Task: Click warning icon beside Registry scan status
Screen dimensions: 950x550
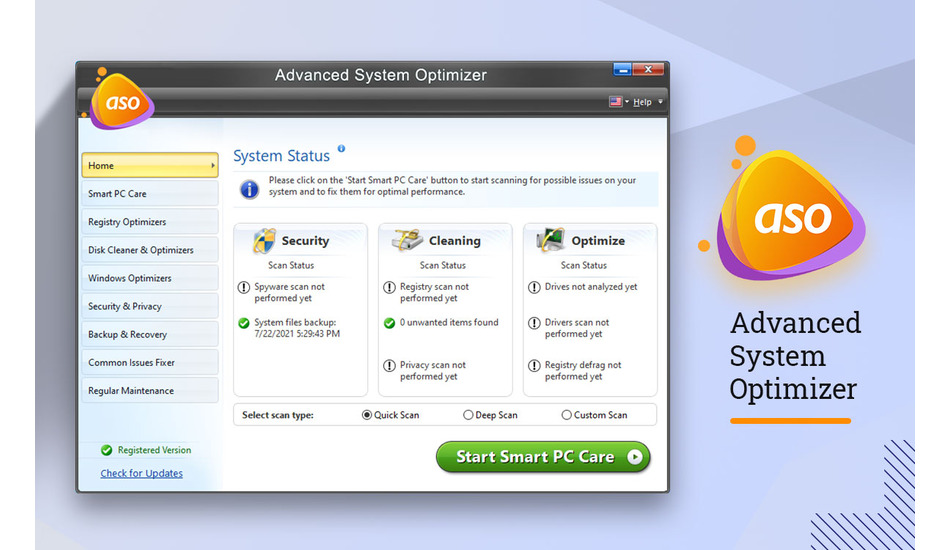Action: coord(390,287)
